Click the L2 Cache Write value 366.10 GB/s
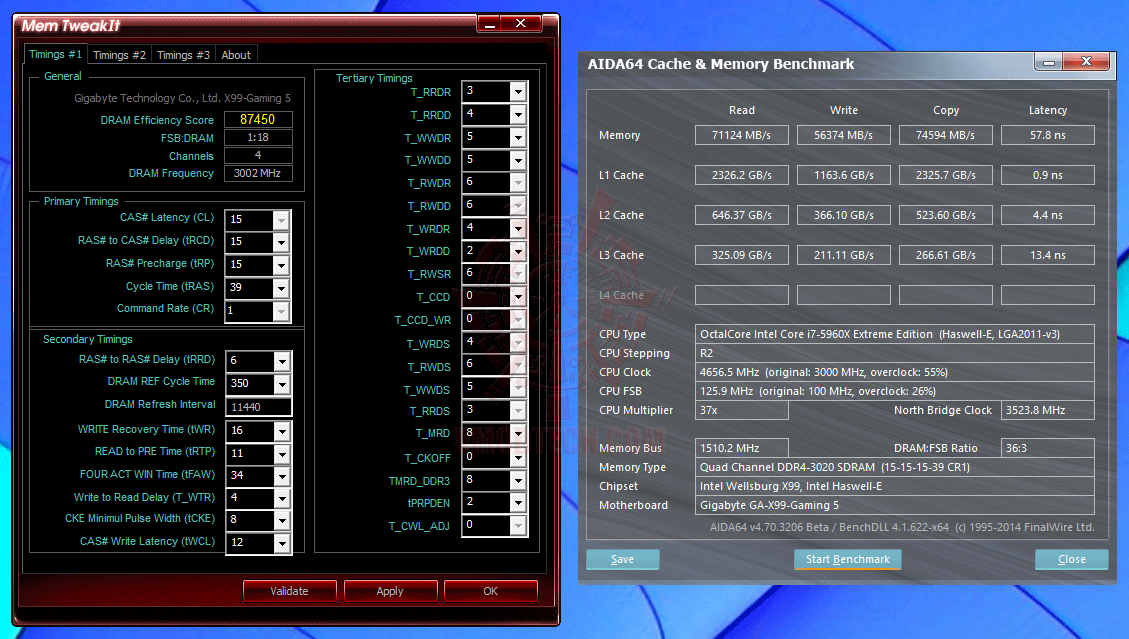This screenshot has width=1129, height=639. (x=844, y=215)
